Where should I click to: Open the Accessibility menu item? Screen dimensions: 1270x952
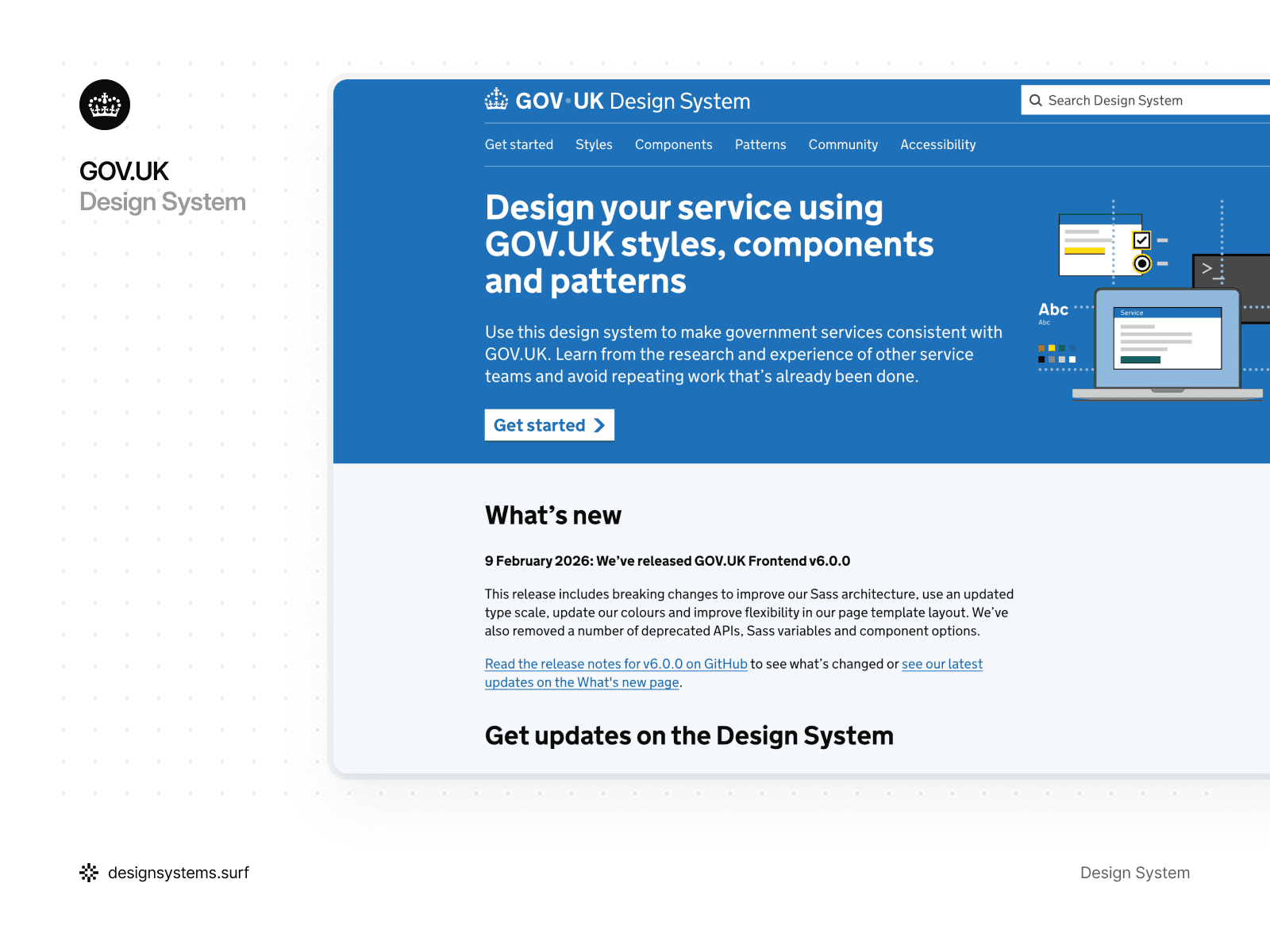[937, 144]
